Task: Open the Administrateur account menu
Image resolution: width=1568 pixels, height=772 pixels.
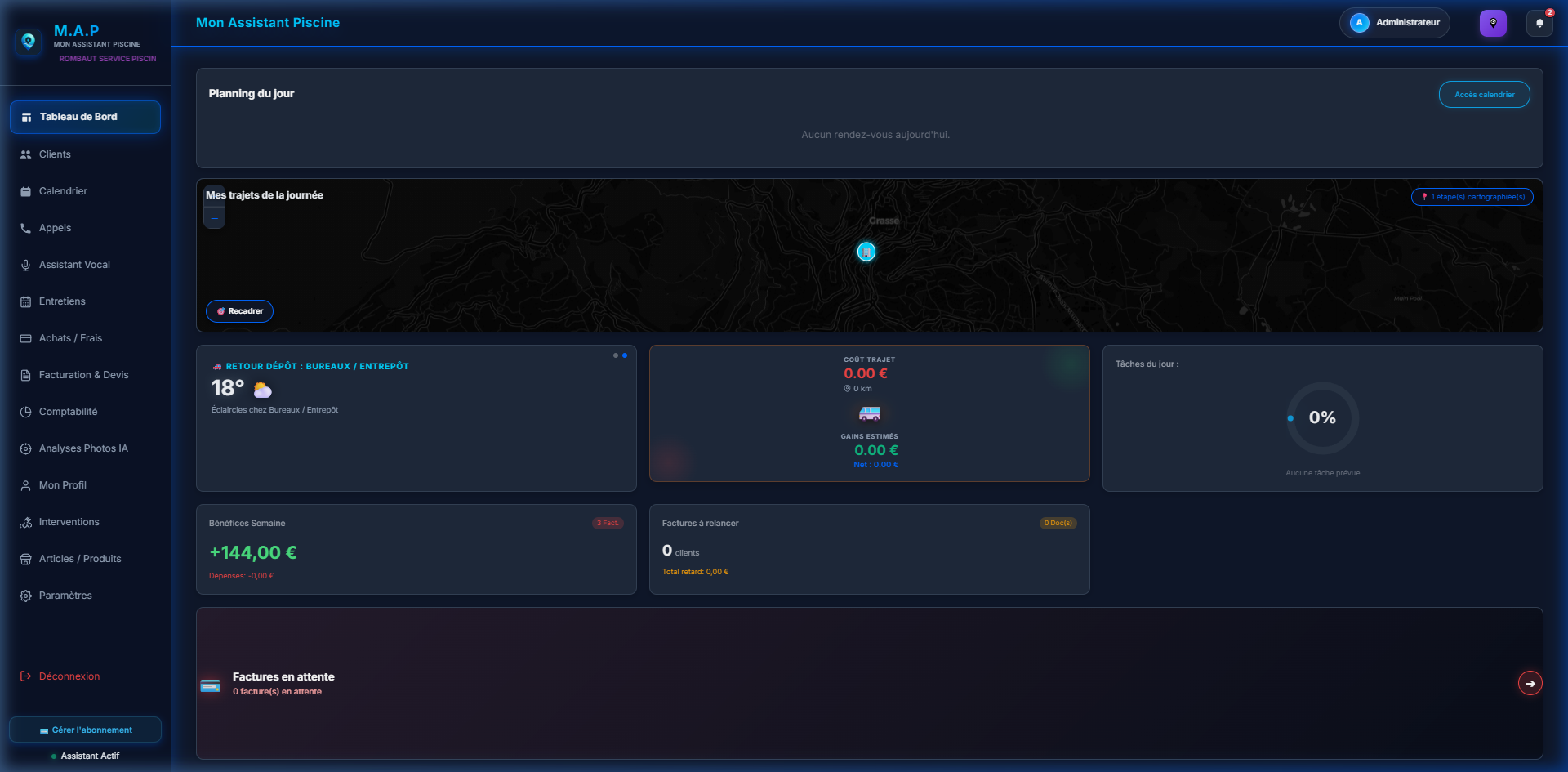Action: coord(1394,22)
